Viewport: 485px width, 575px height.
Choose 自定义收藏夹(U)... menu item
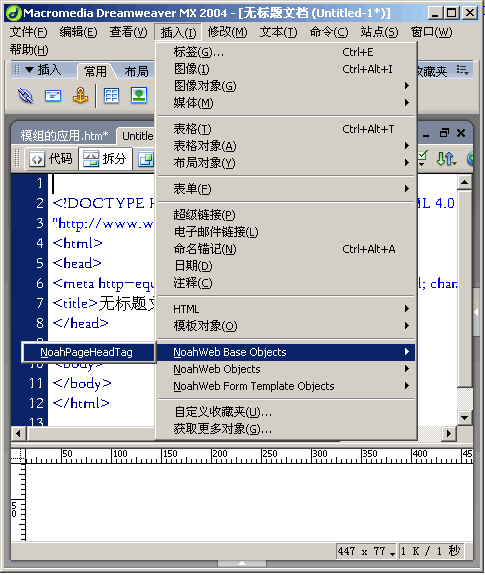click(x=287, y=412)
